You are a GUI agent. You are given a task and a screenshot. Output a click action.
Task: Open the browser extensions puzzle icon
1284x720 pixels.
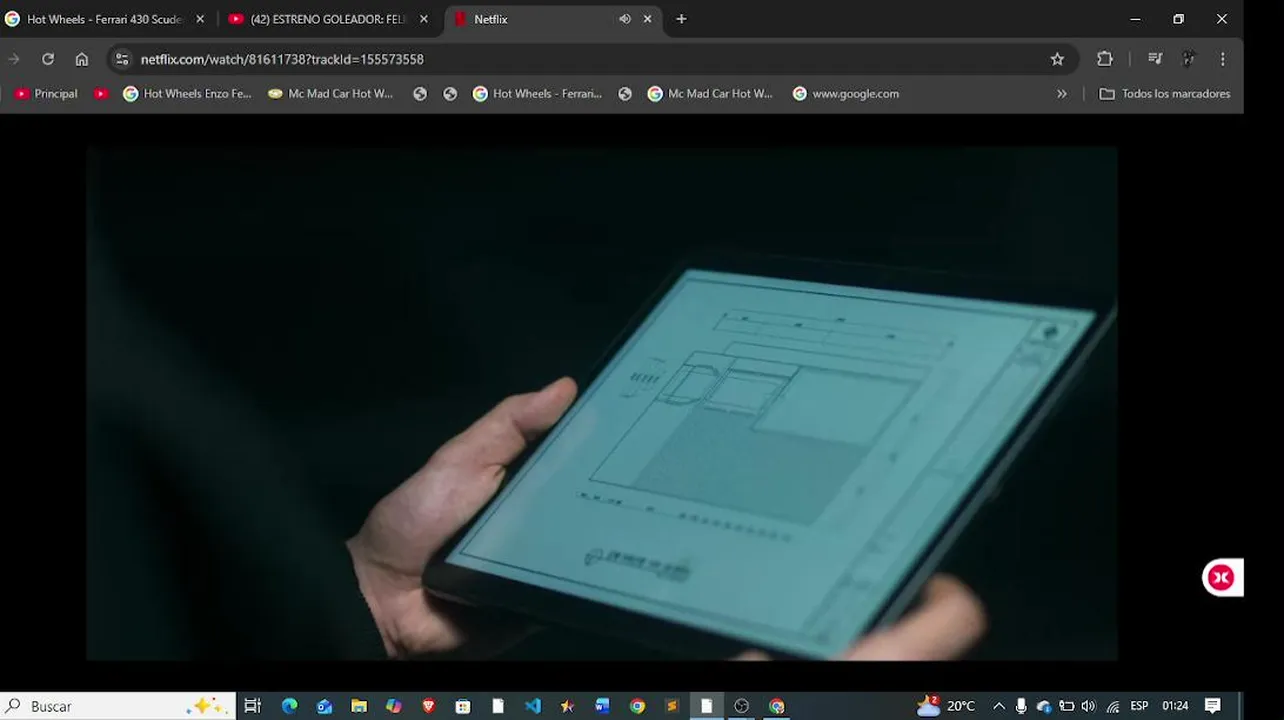tap(1105, 59)
